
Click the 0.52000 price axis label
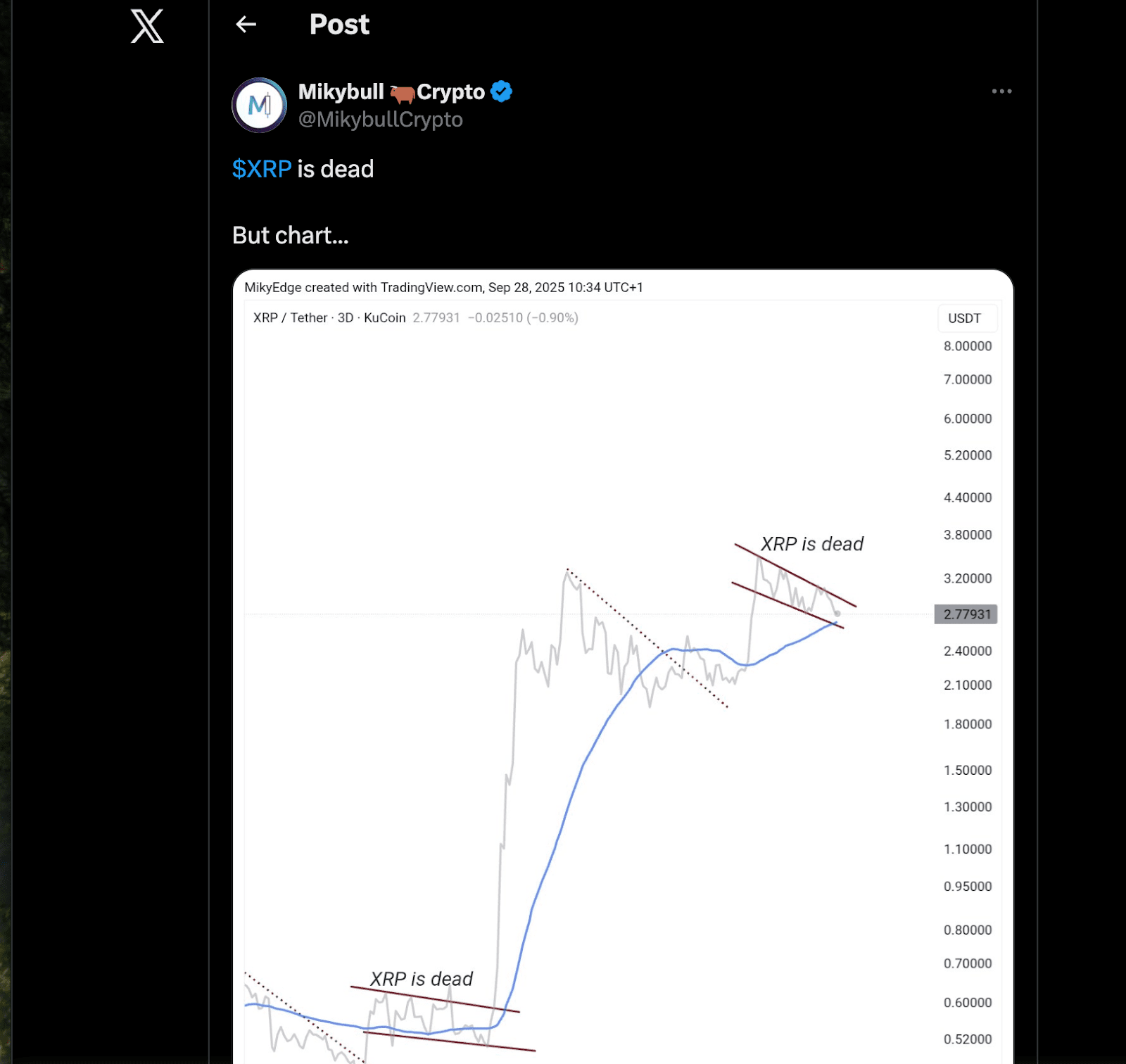[967, 1039]
